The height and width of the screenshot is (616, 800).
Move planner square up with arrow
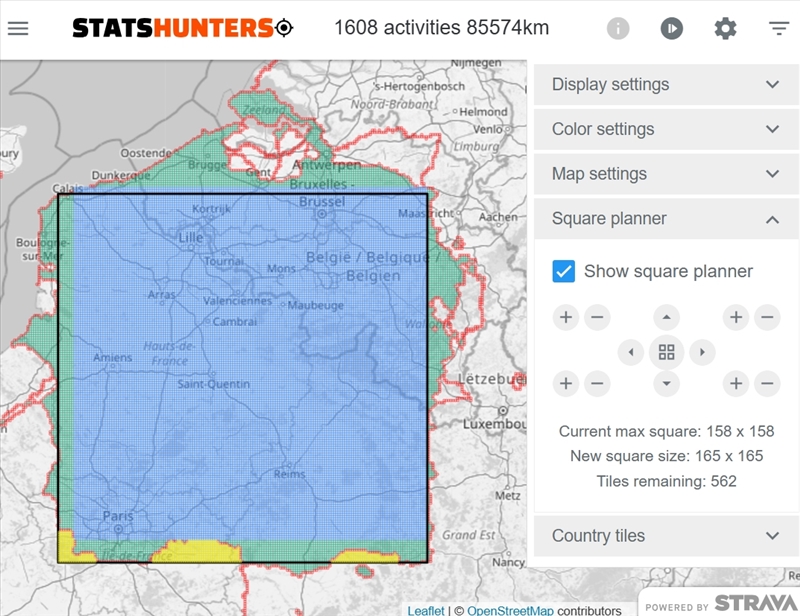click(666, 318)
